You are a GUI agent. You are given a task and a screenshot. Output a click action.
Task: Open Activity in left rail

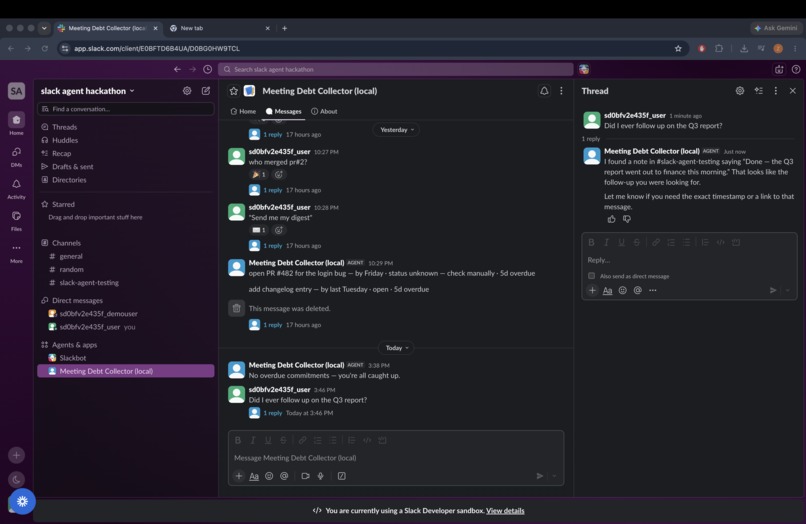16,189
